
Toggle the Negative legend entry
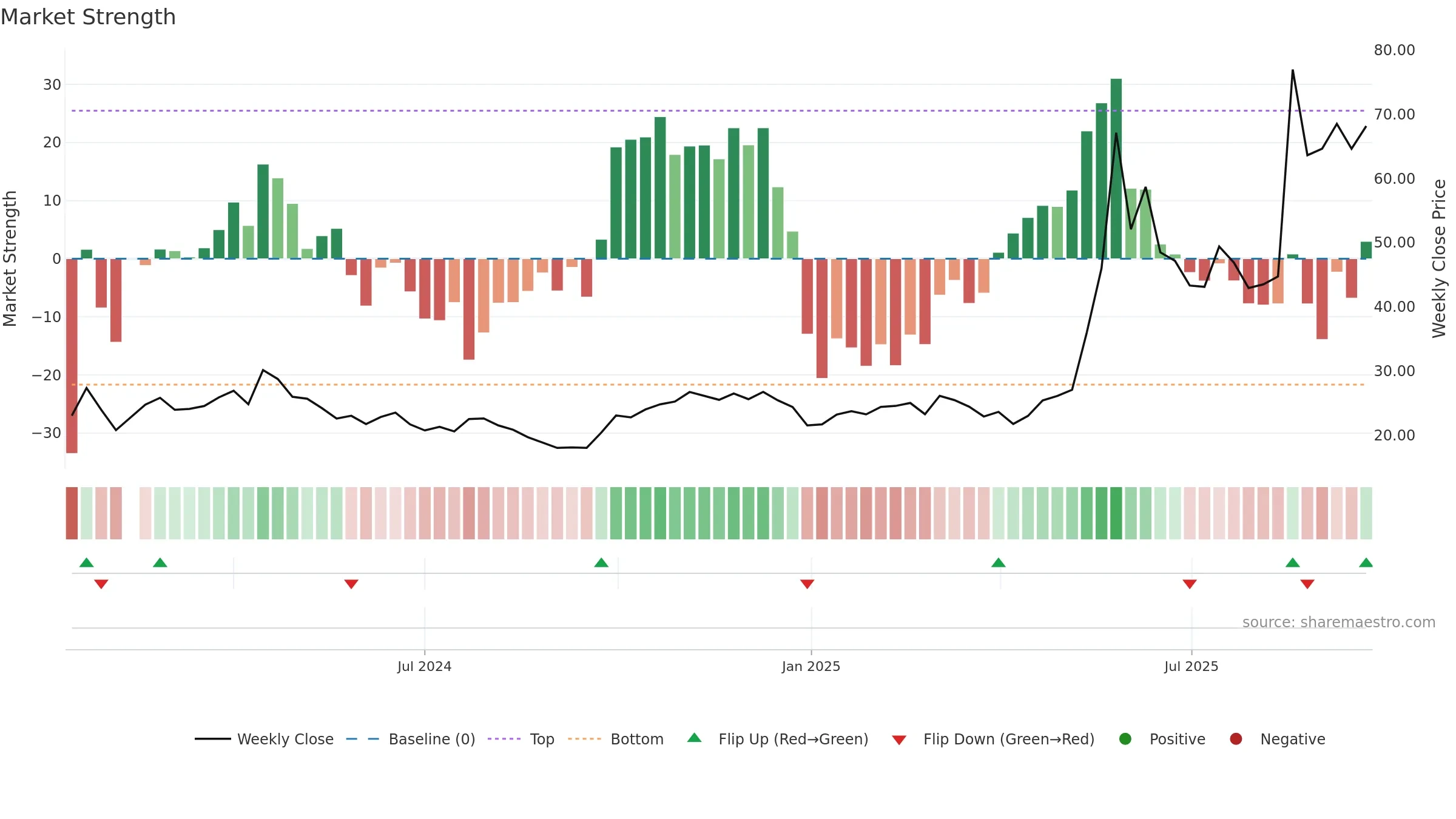[x=1277, y=739]
